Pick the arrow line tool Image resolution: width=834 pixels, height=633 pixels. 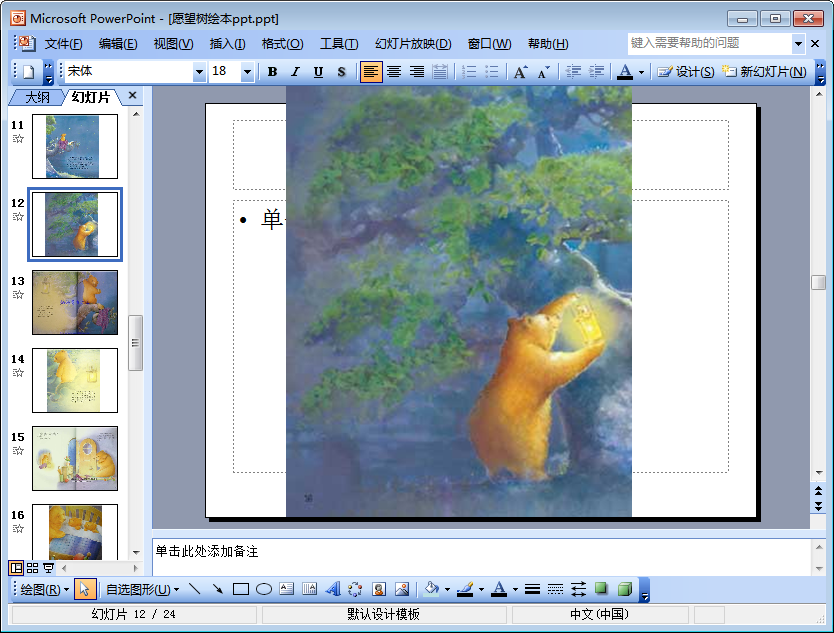pyautogui.click(x=218, y=589)
